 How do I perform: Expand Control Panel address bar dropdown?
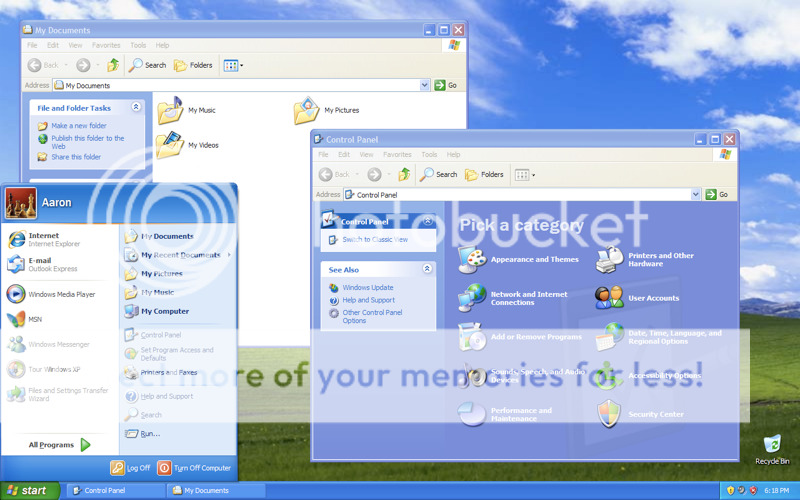pyautogui.click(x=695, y=194)
